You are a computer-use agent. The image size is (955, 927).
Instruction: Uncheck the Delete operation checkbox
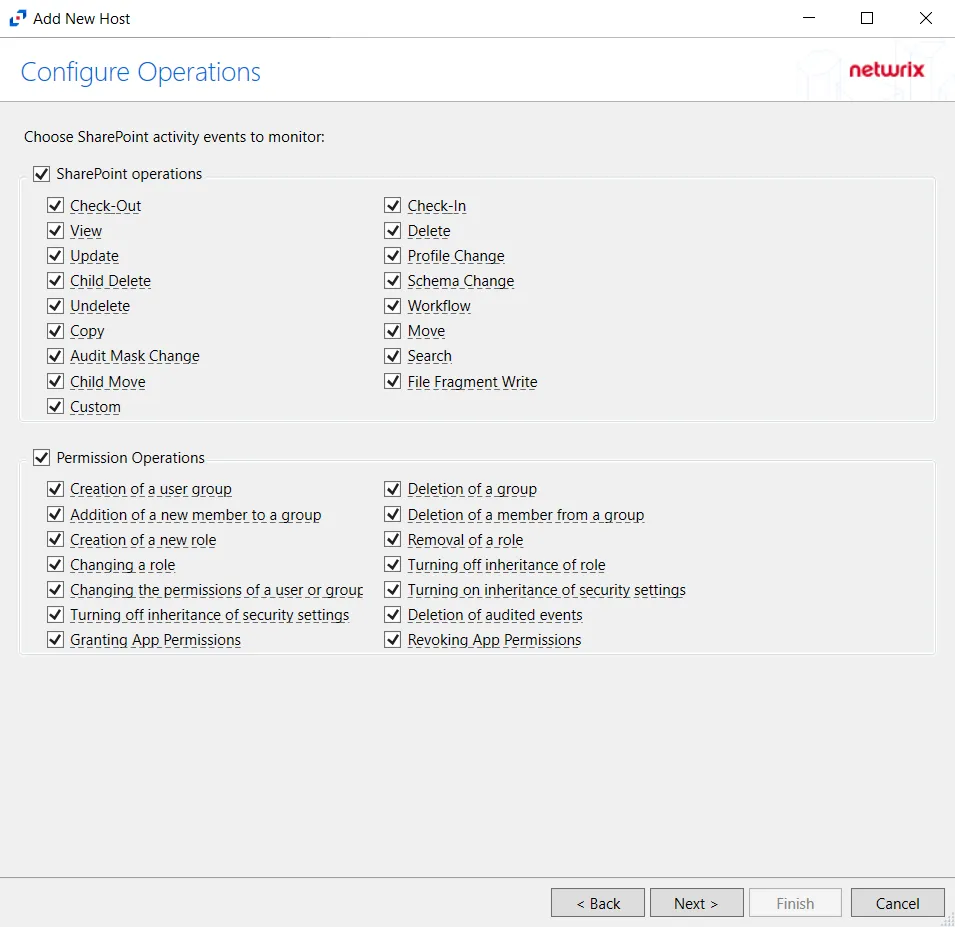(393, 231)
